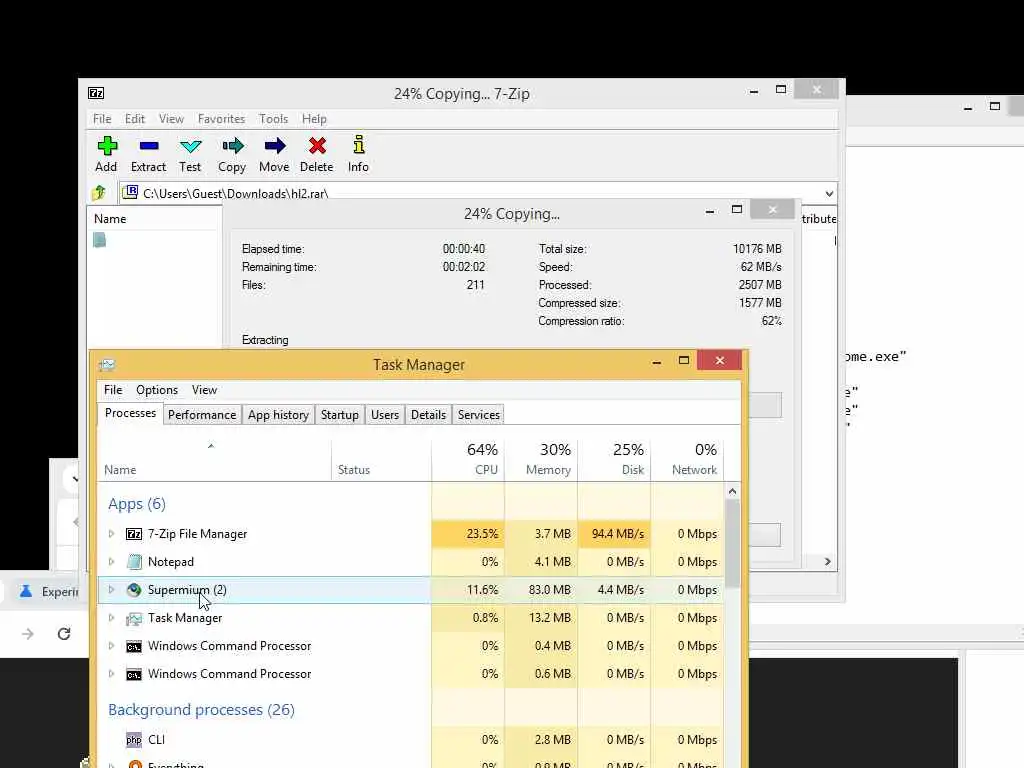The width and height of the screenshot is (1024, 768).
Task: Click the Task Manager scrollbar up arrow
Action: 733,491
